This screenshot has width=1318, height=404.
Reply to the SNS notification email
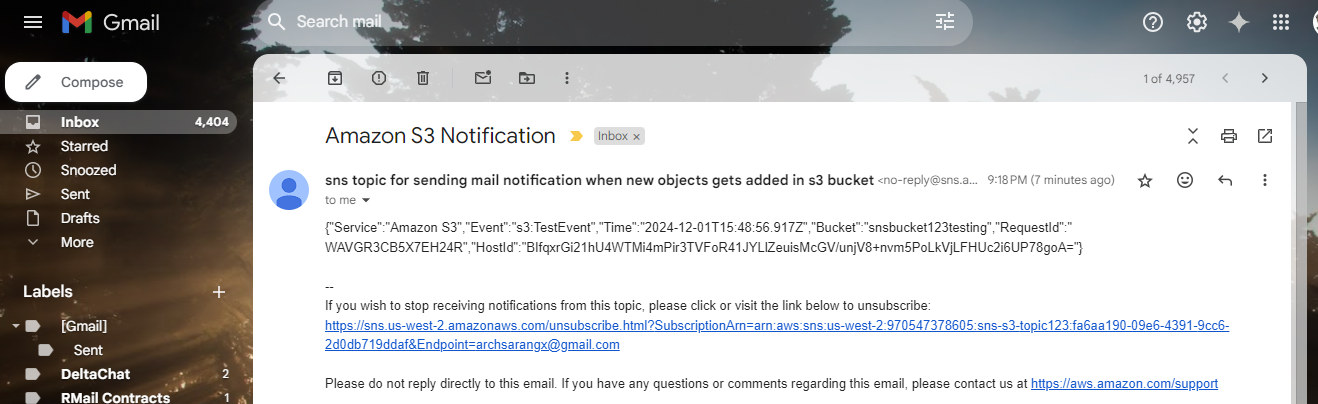click(1225, 180)
